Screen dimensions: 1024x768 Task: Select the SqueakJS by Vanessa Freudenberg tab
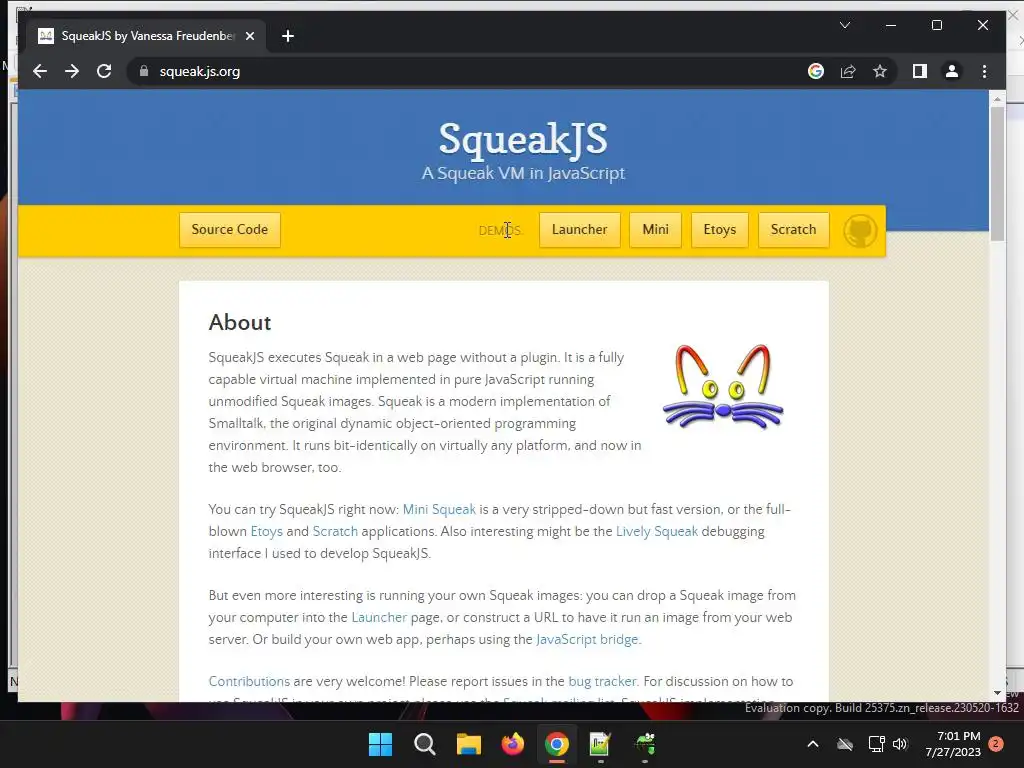click(x=146, y=36)
